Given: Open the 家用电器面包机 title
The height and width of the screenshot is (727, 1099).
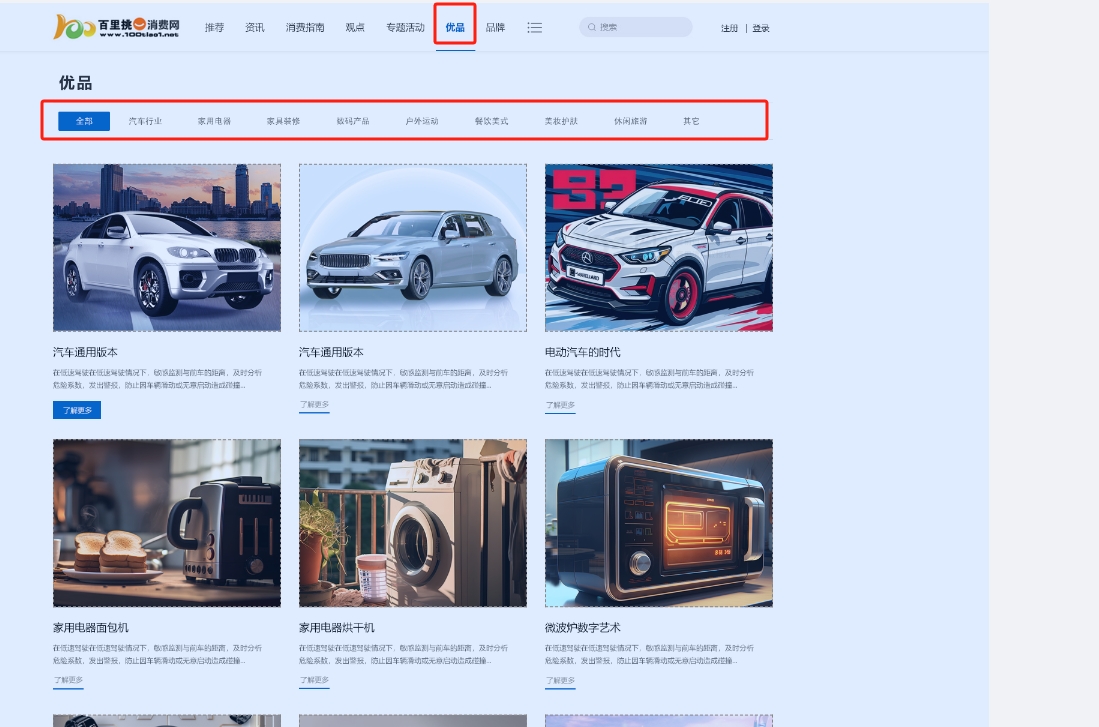Looking at the screenshot, I should [x=91, y=627].
